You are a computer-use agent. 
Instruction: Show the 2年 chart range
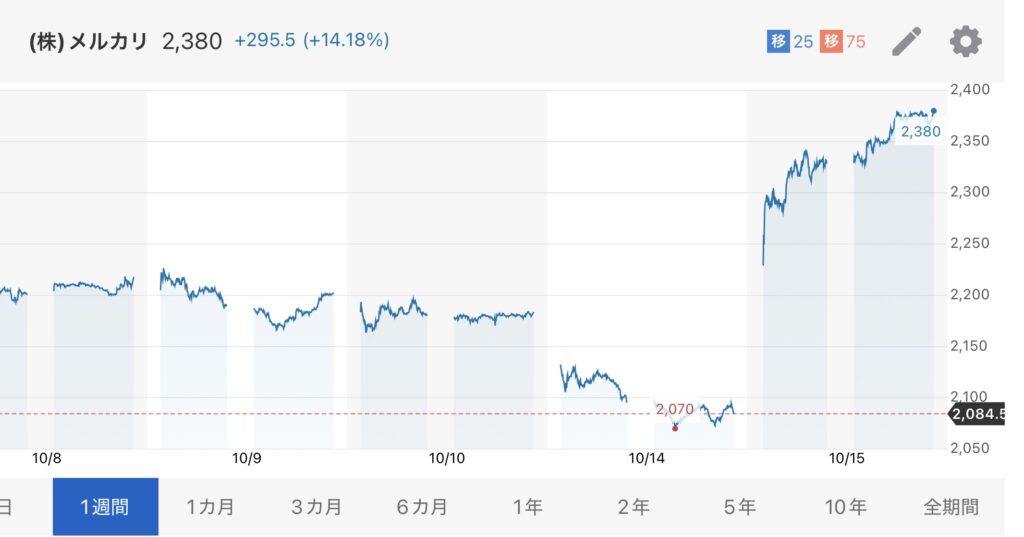tap(633, 507)
